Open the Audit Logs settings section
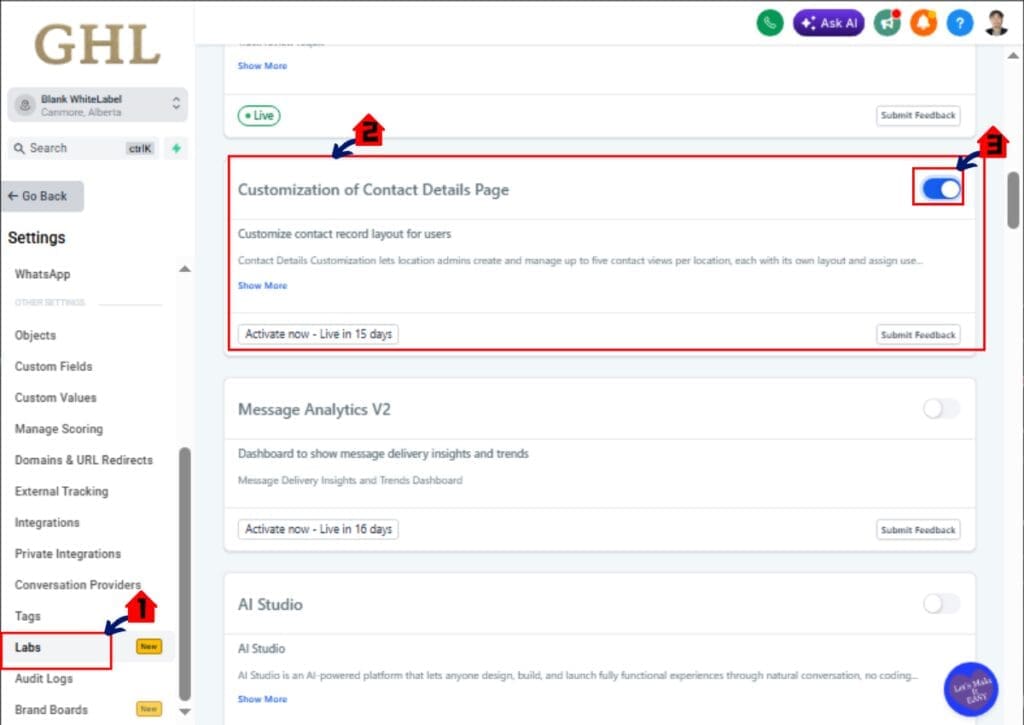The height and width of the screenshot is (725, 1024). [x=43, y=678]
